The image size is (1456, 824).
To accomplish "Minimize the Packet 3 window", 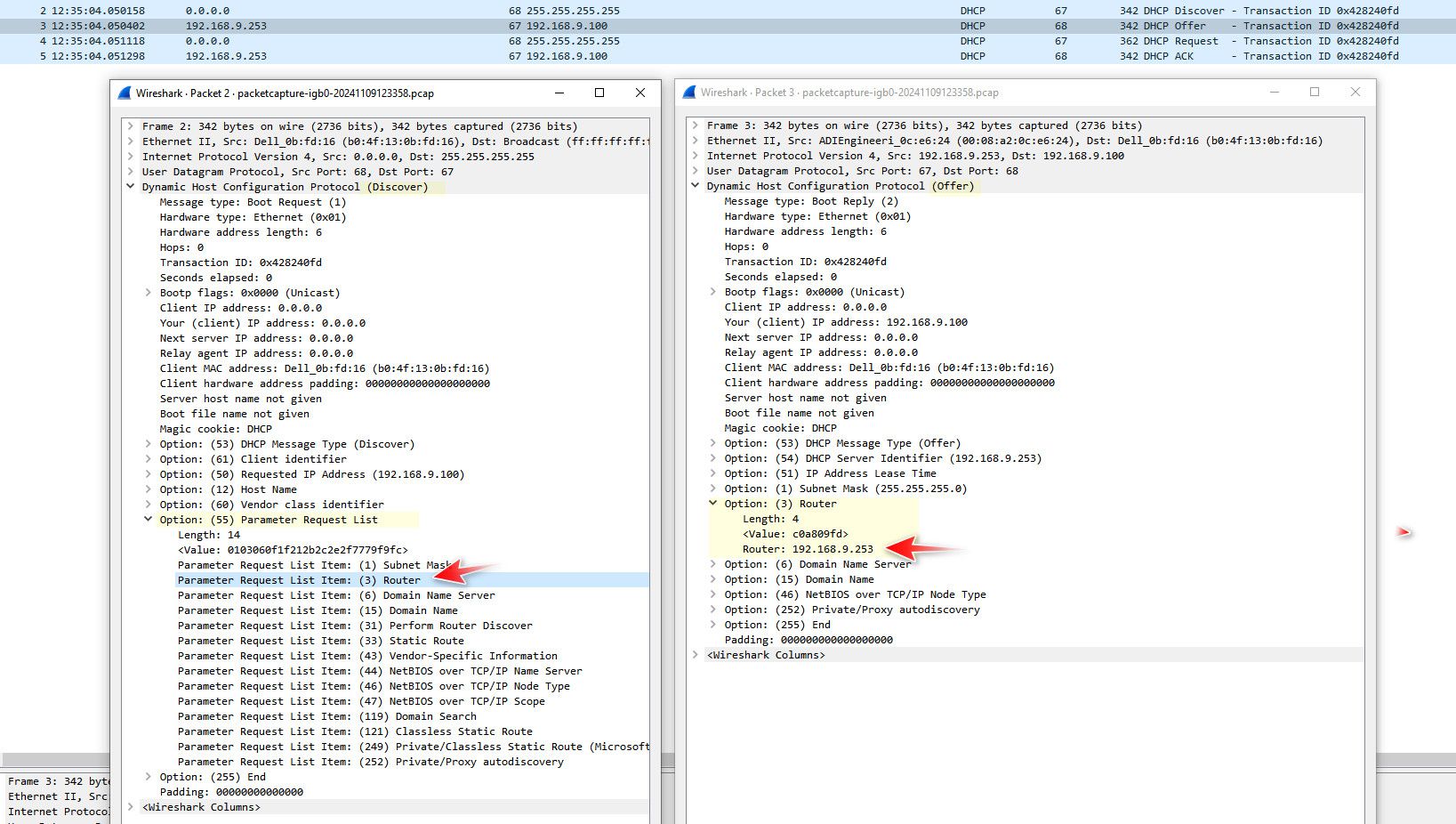I will click(1275, 92).
